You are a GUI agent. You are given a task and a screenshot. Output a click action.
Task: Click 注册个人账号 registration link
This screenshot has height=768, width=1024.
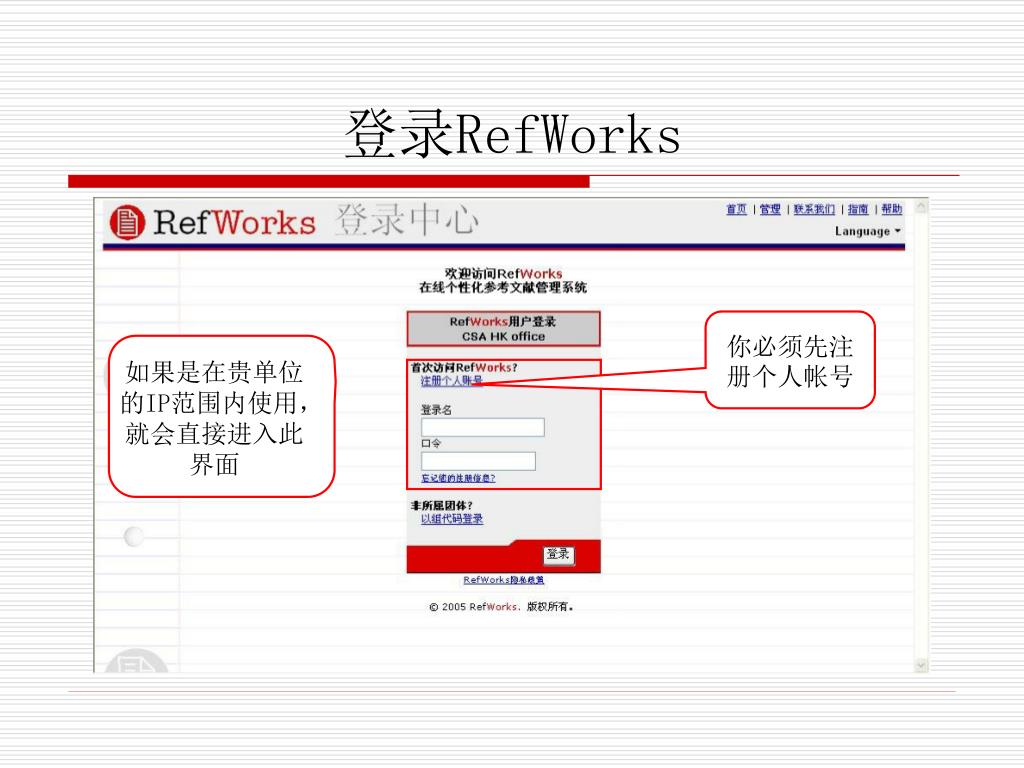tap(451, 381)
